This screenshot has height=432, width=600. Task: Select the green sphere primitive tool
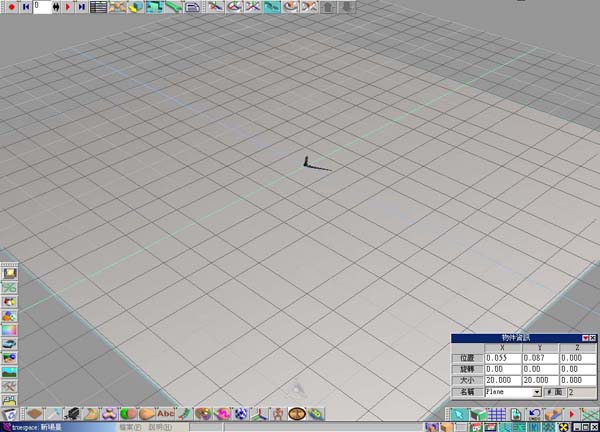click(x=128, y=414)
